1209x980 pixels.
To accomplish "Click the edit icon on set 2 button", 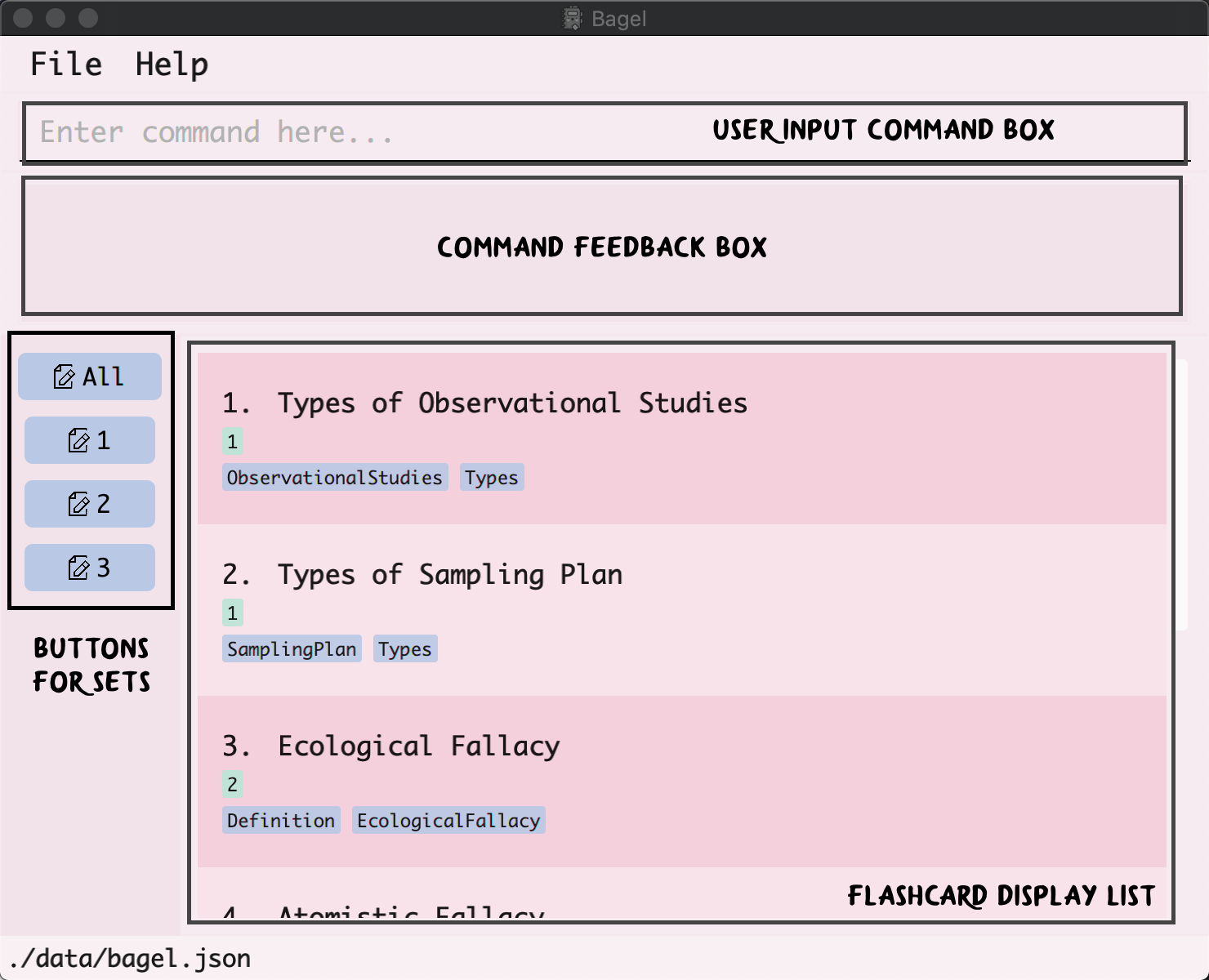I will 78,504.
